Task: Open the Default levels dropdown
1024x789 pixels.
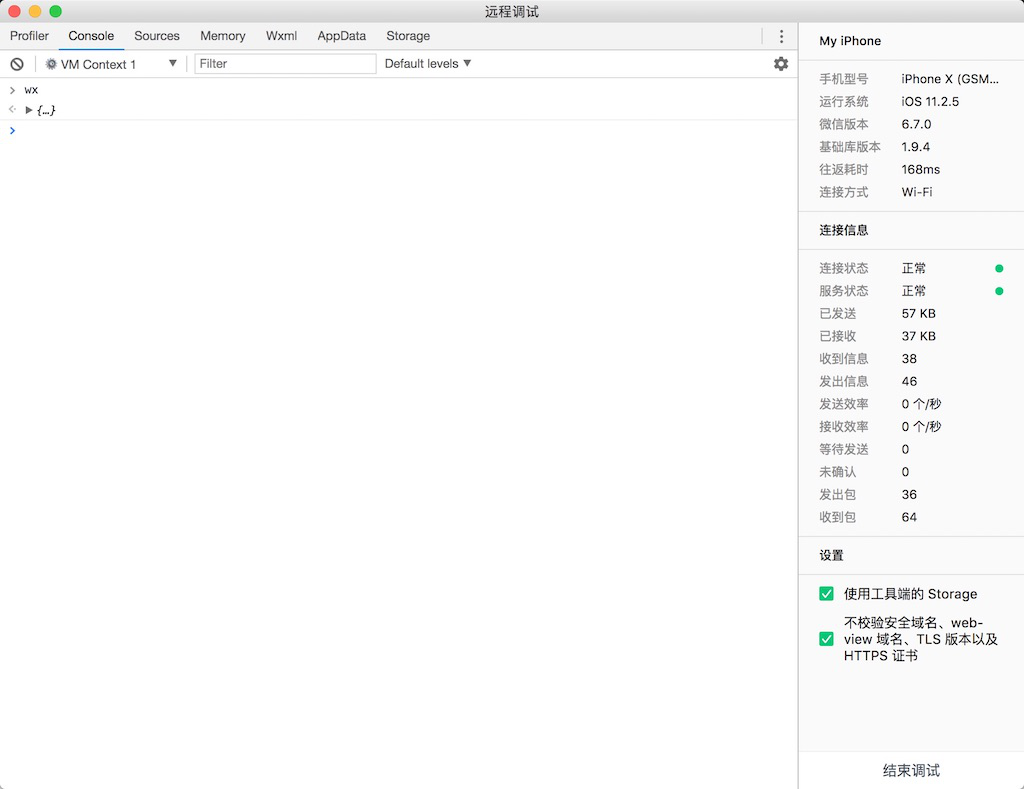Action: 427,64
